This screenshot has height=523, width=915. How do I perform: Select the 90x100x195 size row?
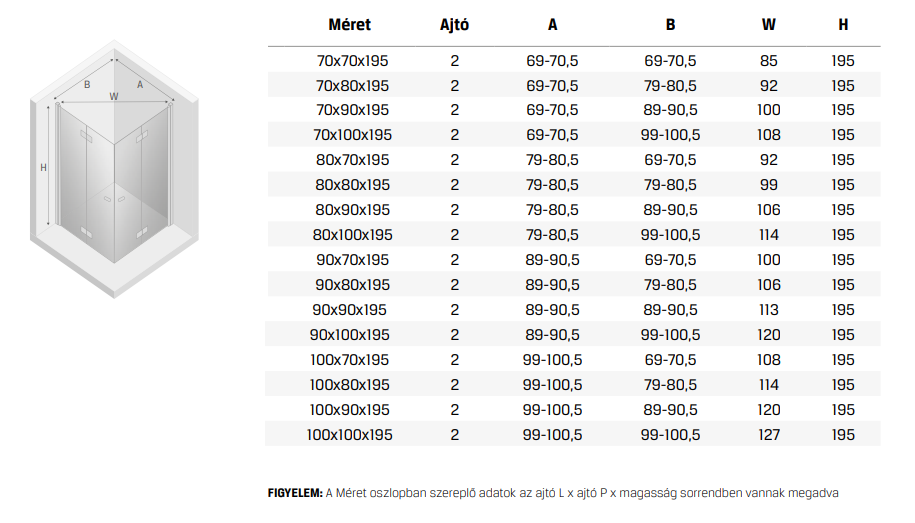click(574, 334)
